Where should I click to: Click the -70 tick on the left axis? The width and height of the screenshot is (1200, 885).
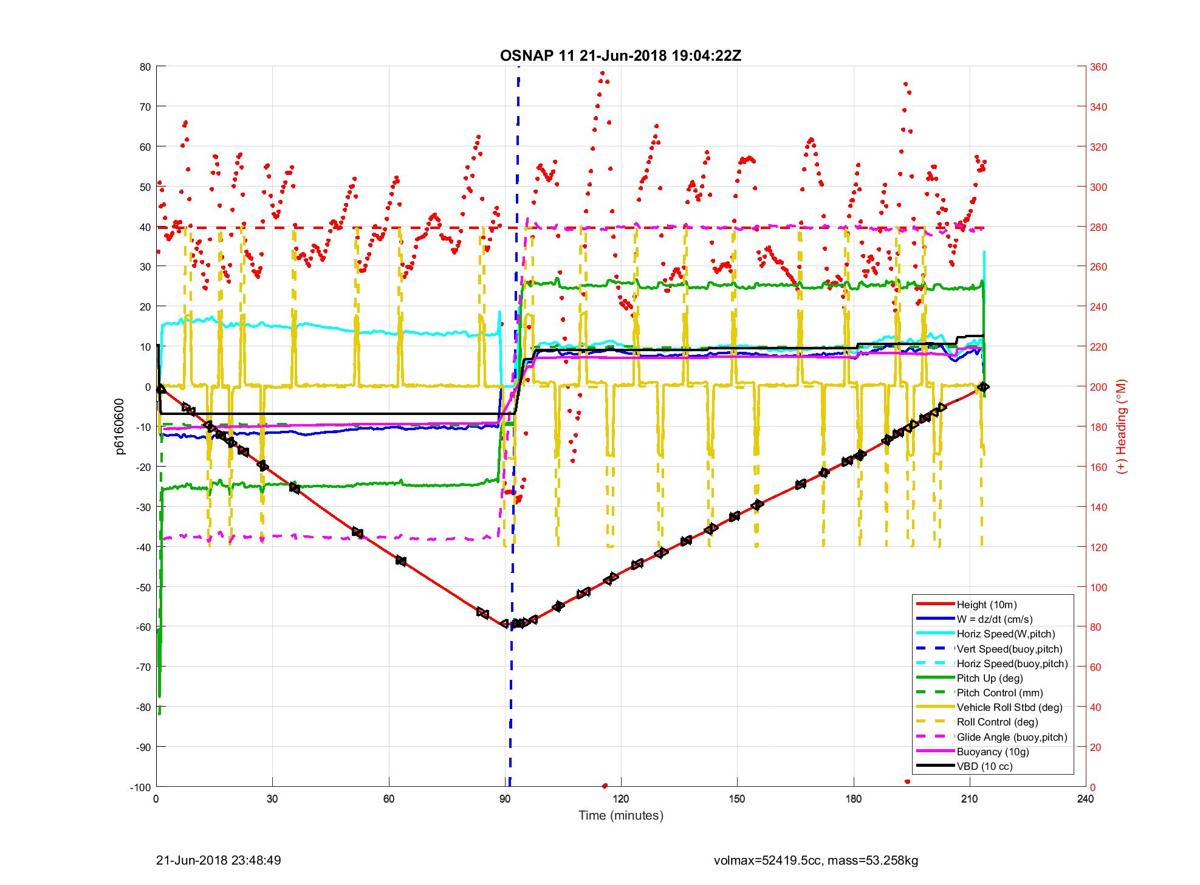[x=142, y=667]
